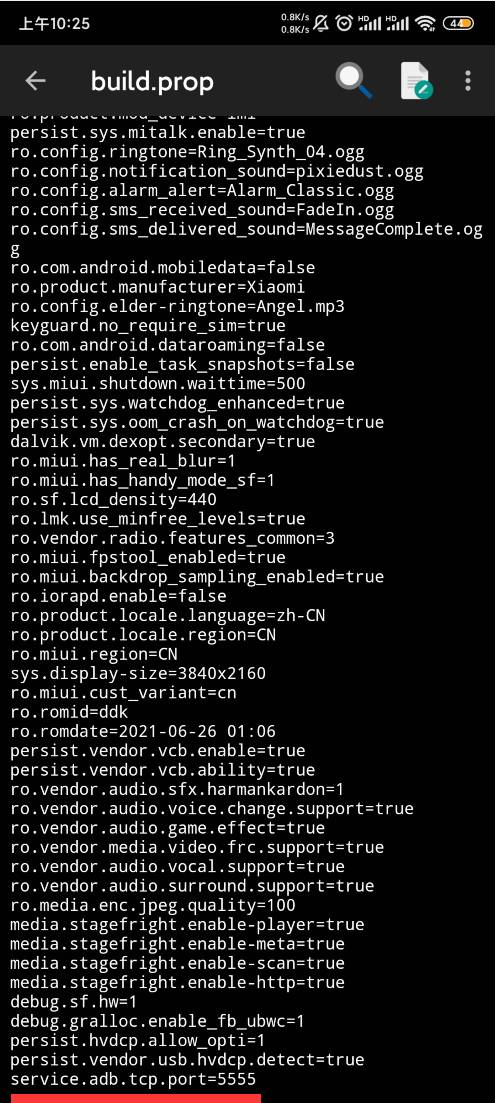The height and width of the screenshot is (1103, 495).
Task: Click the ro.product.manufacturer=Xiaomi line
Action: pos(158,287)
